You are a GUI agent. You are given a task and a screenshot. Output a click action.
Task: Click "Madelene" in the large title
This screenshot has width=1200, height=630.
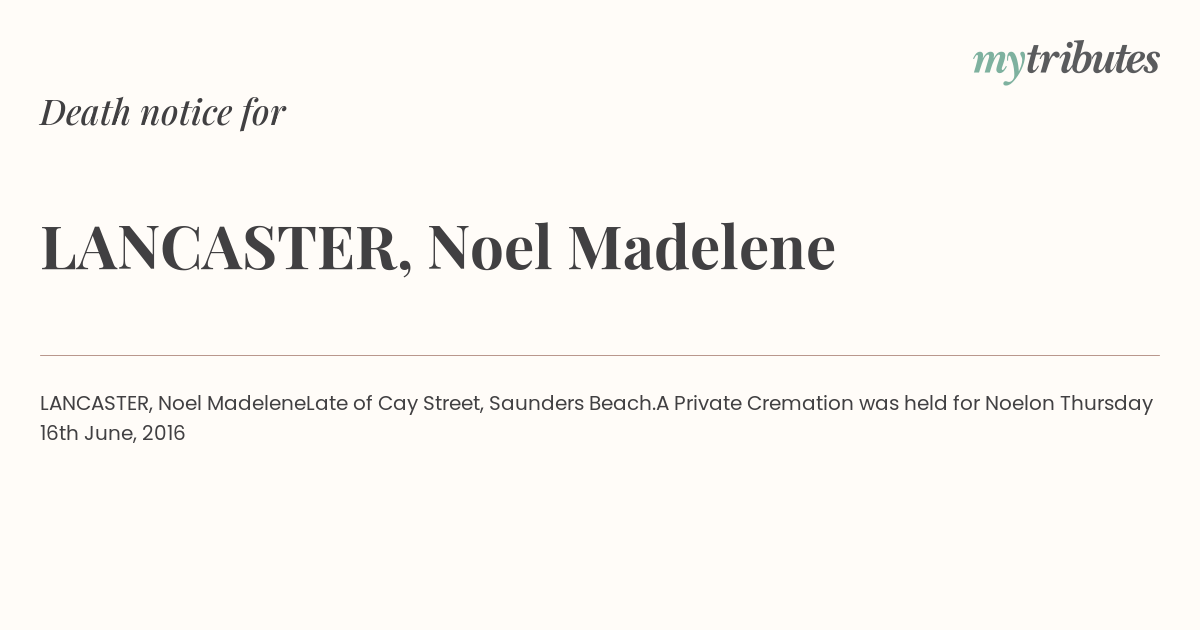(702, 247)
